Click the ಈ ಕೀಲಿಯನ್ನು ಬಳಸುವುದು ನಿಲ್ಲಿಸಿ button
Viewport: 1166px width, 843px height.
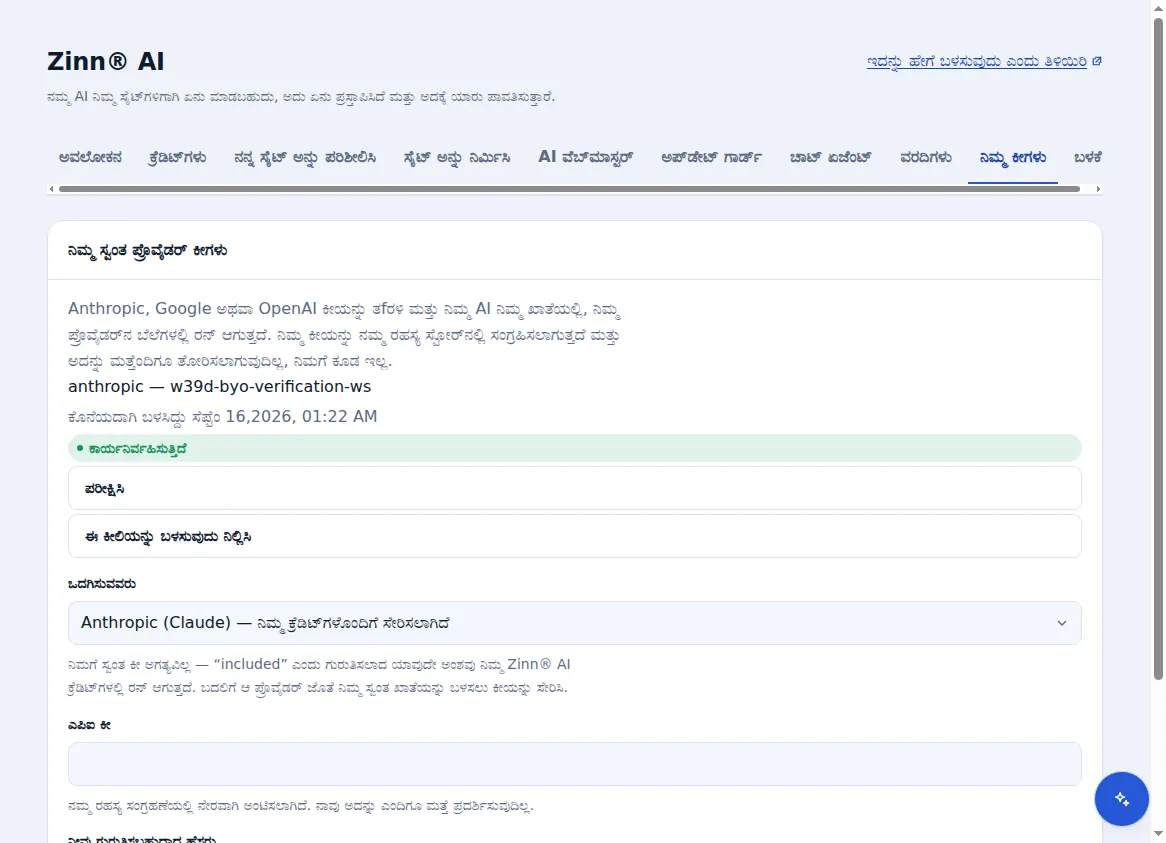point(574,536)
